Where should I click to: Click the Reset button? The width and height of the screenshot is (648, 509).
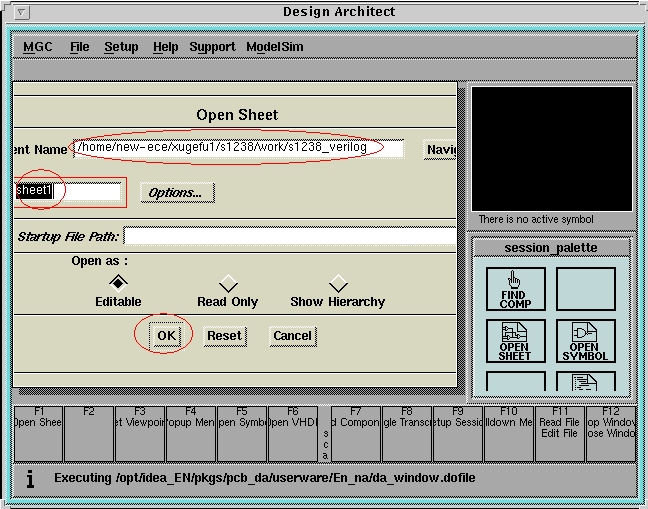(224, 336)
